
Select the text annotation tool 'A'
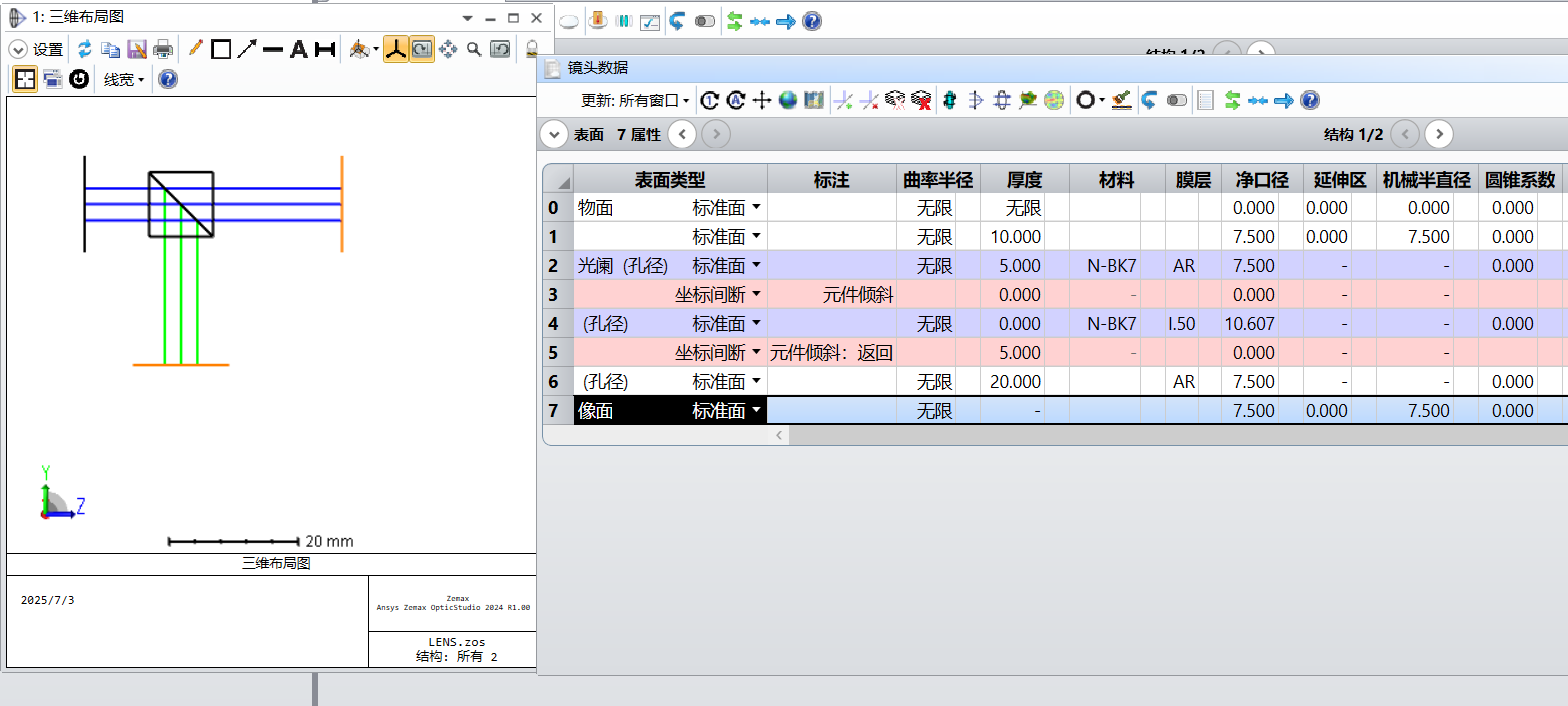click(x=298, y=49)
